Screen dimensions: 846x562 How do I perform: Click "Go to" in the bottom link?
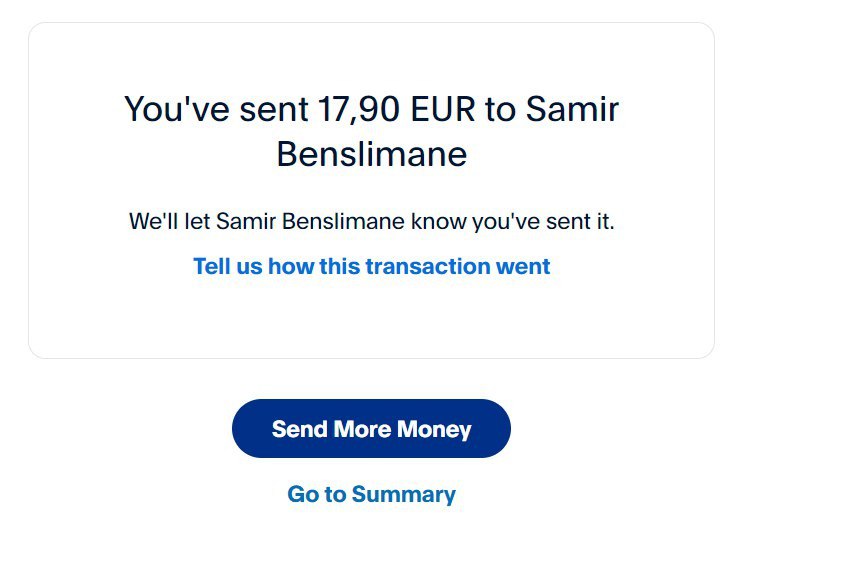click(x=315, y=494)
